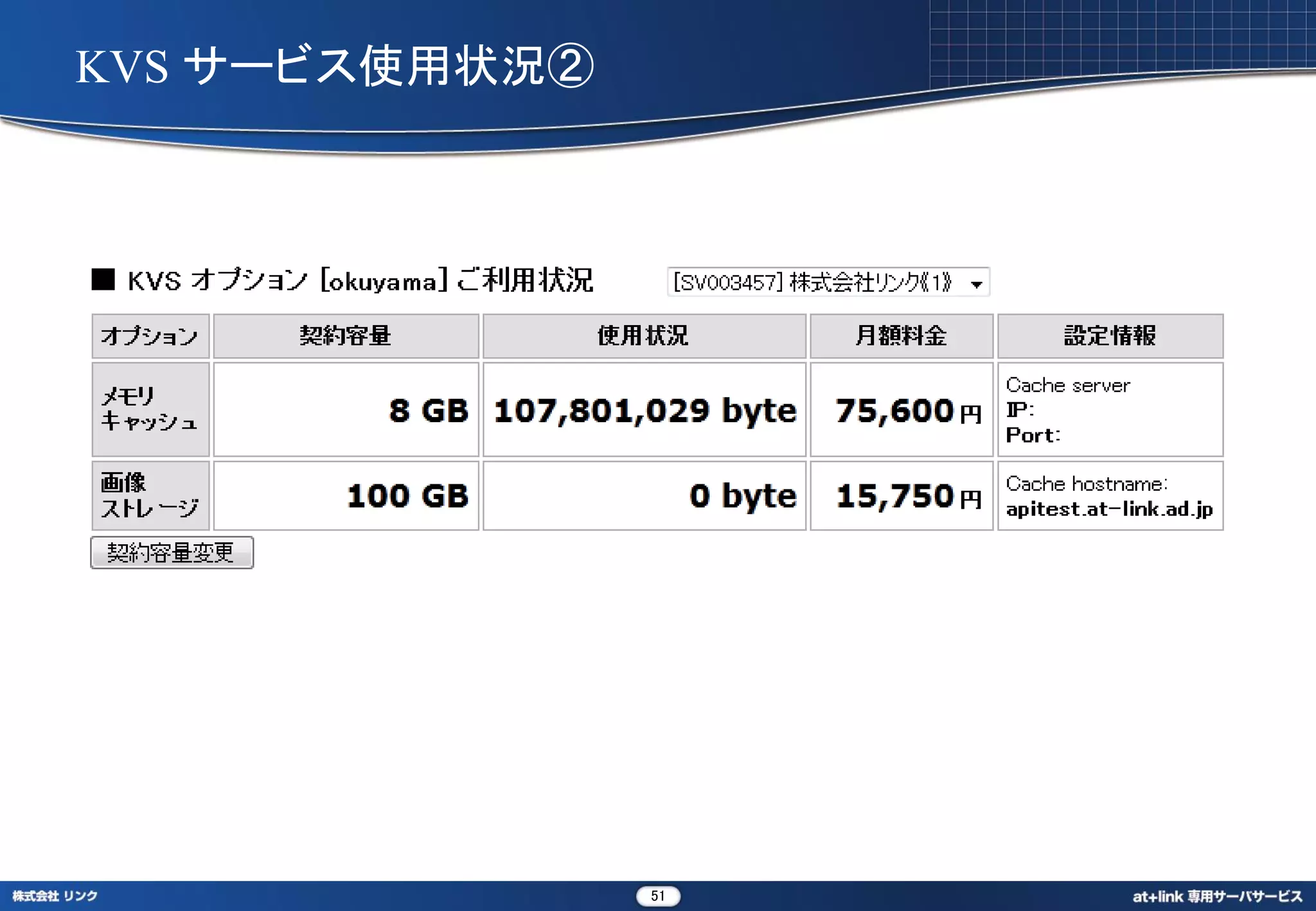Click the 画像ストレージ row label
Screen dimensions: 1316x911
(150, 495)
